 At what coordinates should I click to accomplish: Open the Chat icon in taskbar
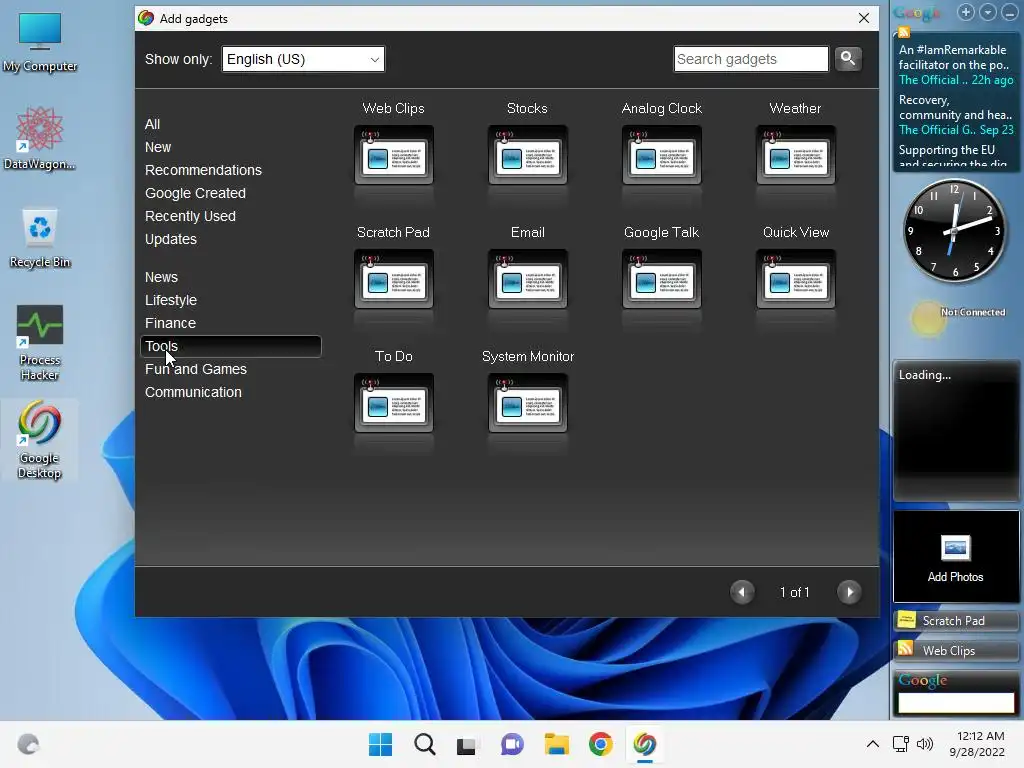click(512, 744)
